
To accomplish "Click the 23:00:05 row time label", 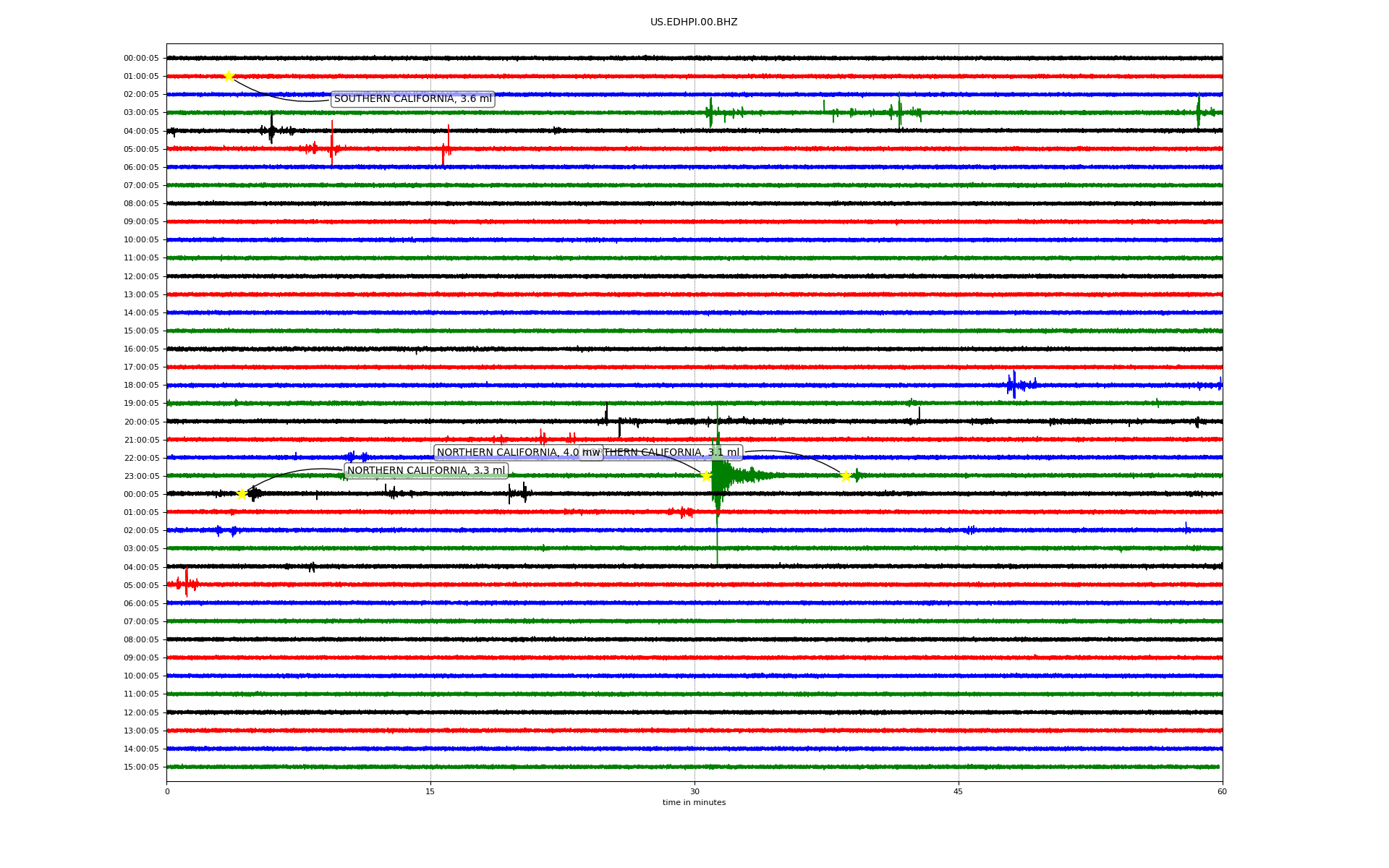I will pos(141,476).
